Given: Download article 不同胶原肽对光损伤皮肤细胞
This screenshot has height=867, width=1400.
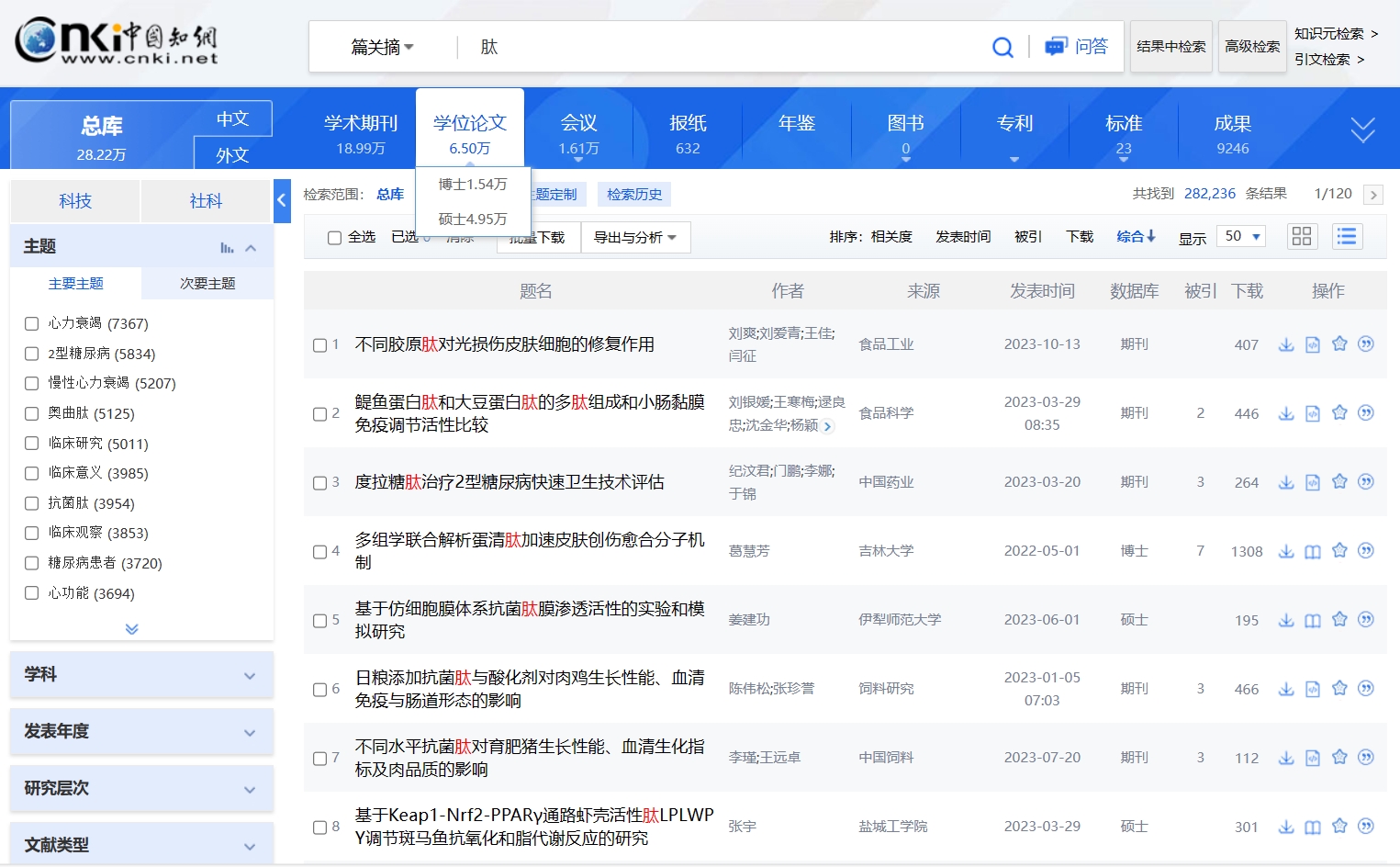Looking at the screenshot, I should click(1285, 344).
